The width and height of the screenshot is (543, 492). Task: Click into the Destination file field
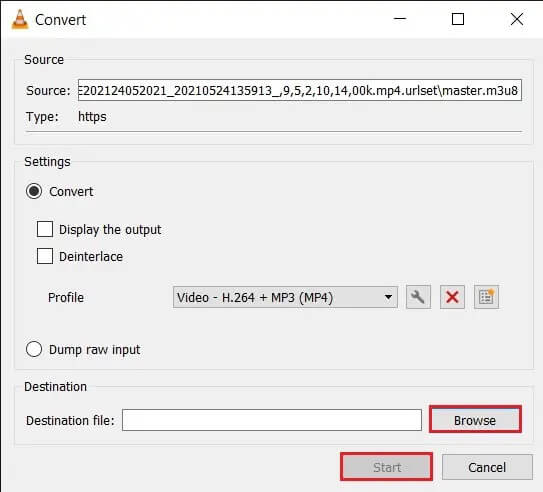[272, 420]
